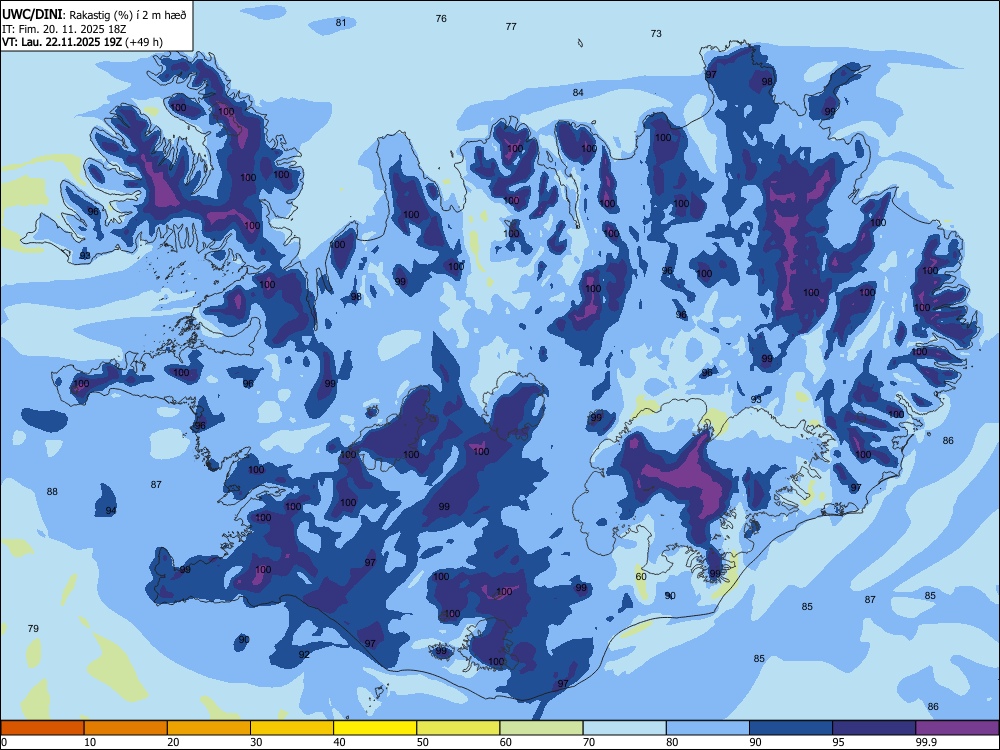Click the purple above-99.9 legend swatch
Screen dimensions: 1000x750
pos(957,728)
